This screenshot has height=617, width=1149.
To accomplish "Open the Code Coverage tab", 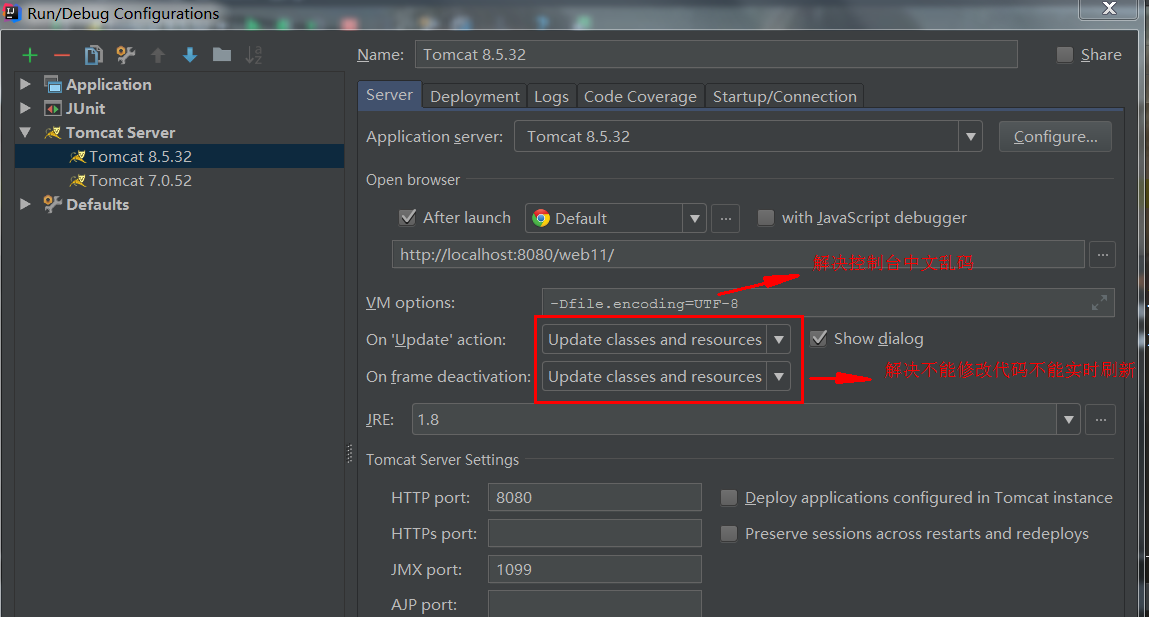I will pos(640,97).
